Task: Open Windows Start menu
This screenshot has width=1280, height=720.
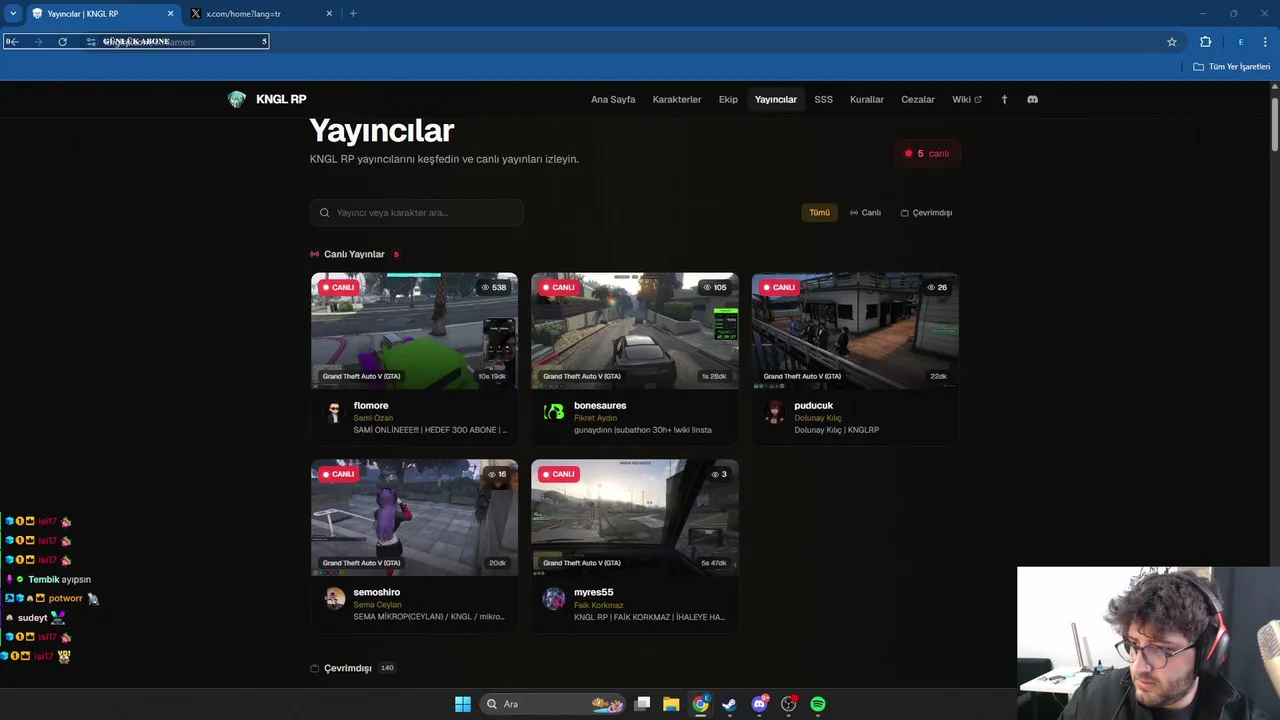Action: pos(462,704)
